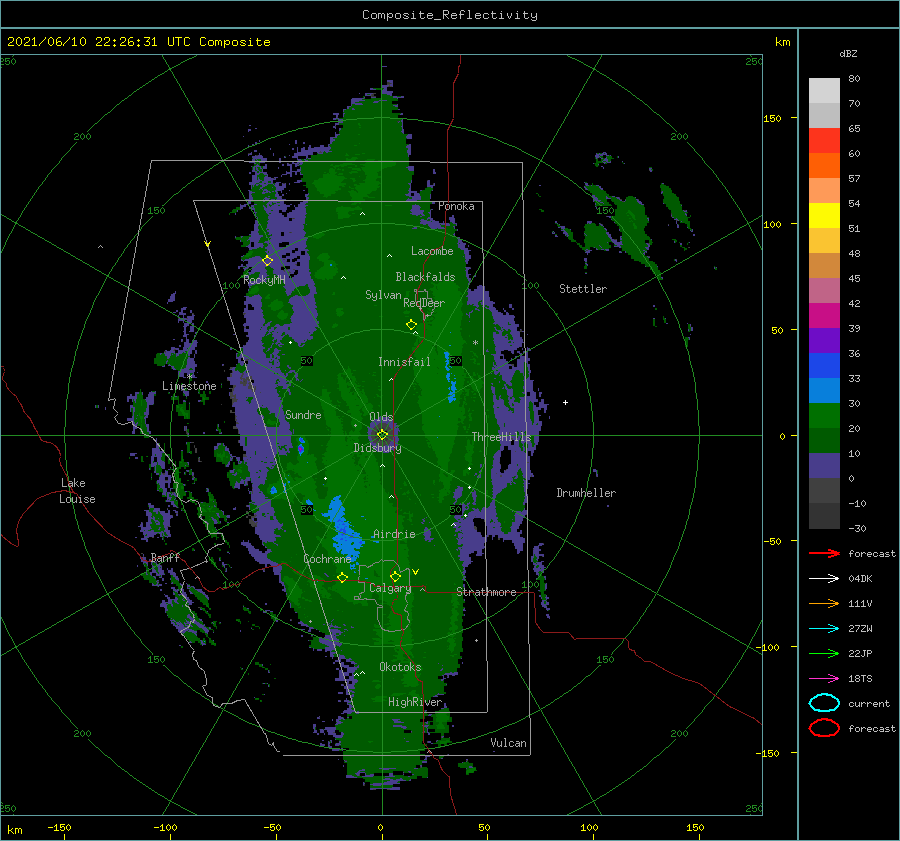Click the cyan 27ZW arrow icon
The width and height of the screenshot is (900, 841).
824,629
